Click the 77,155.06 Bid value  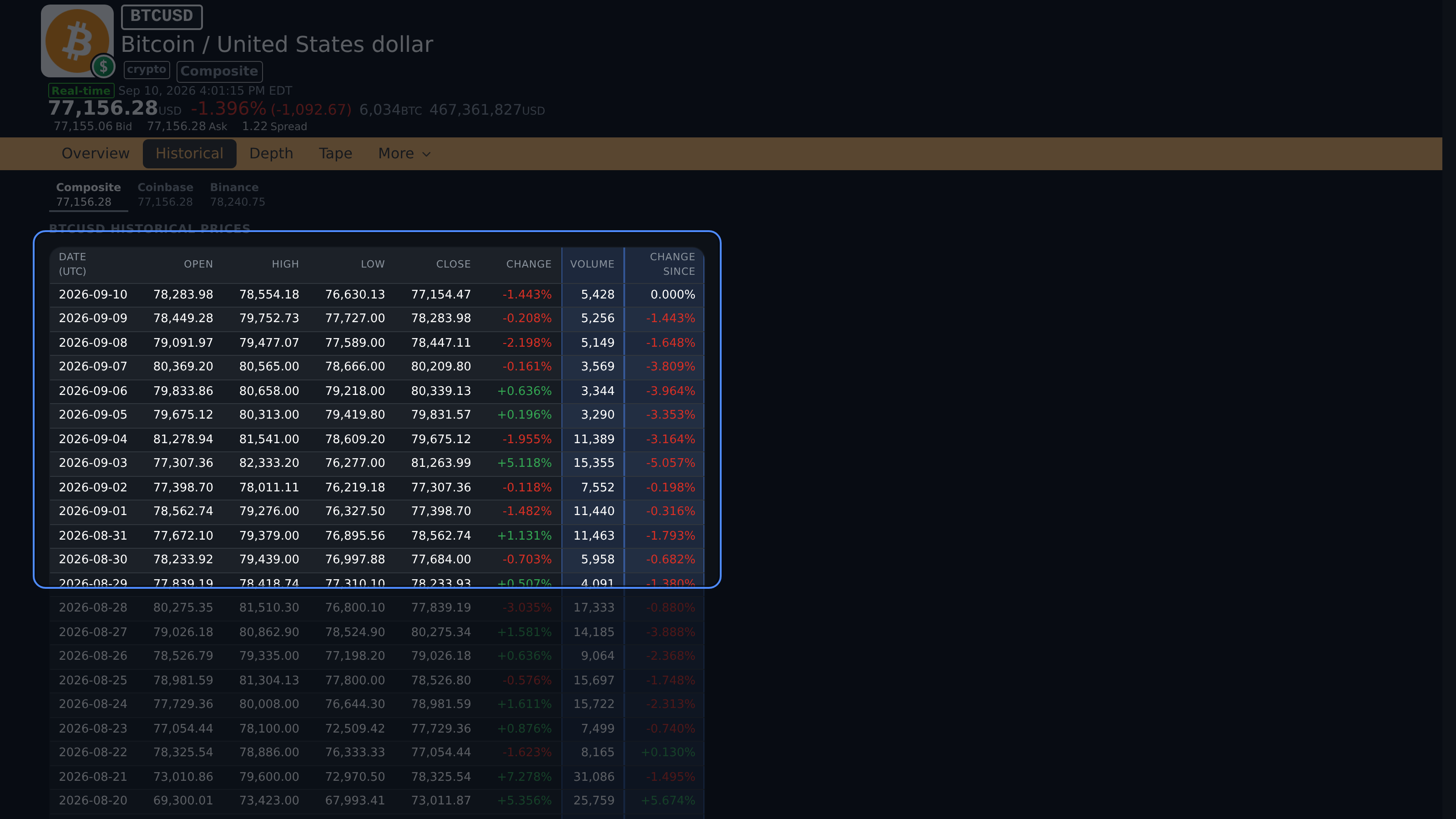(93, 126)
